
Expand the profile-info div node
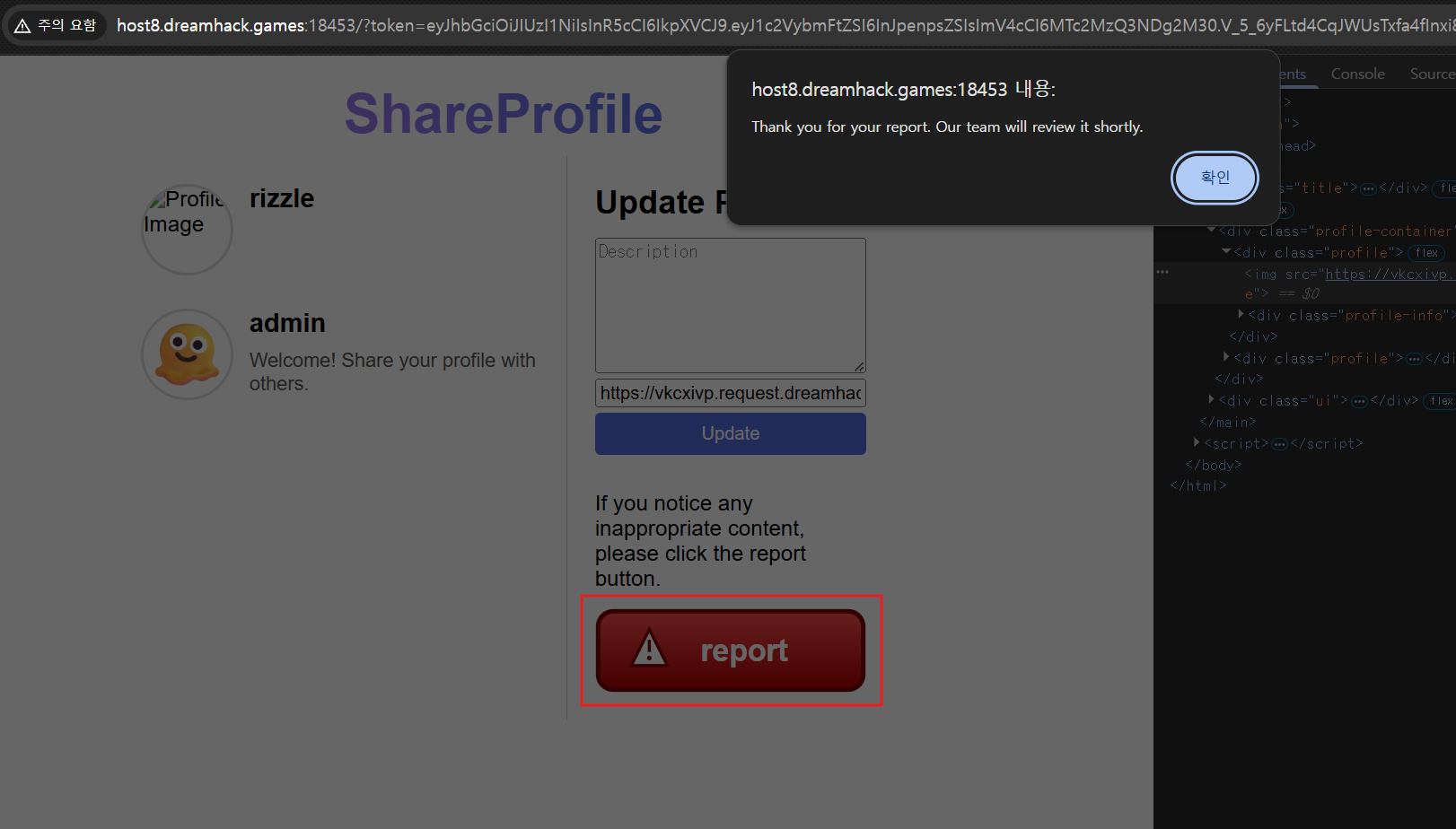coord(1241,315)
